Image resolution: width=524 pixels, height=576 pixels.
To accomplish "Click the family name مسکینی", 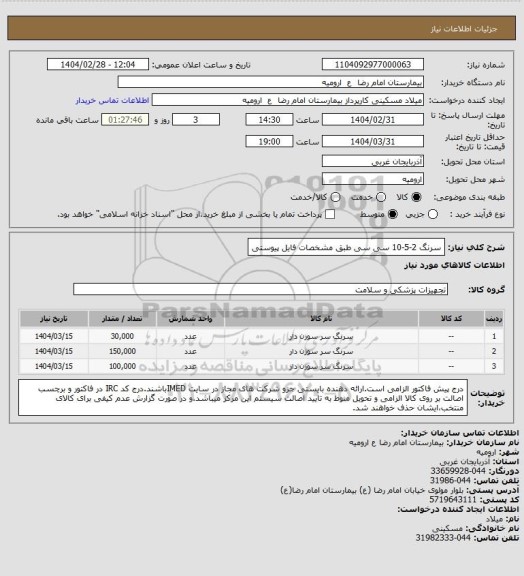I will point(447,528).
